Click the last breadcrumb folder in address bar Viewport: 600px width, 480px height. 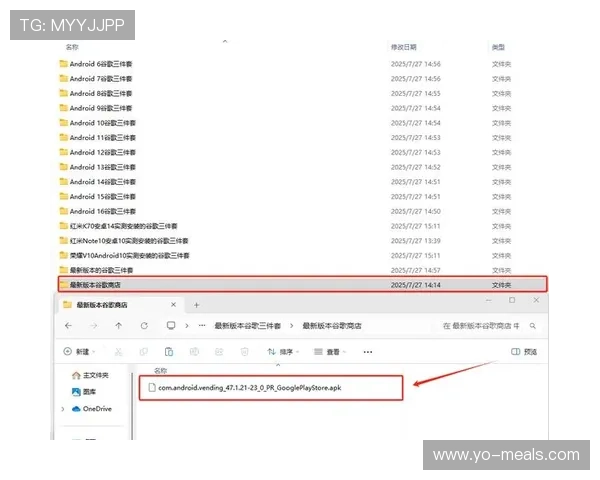pos(332,326)
